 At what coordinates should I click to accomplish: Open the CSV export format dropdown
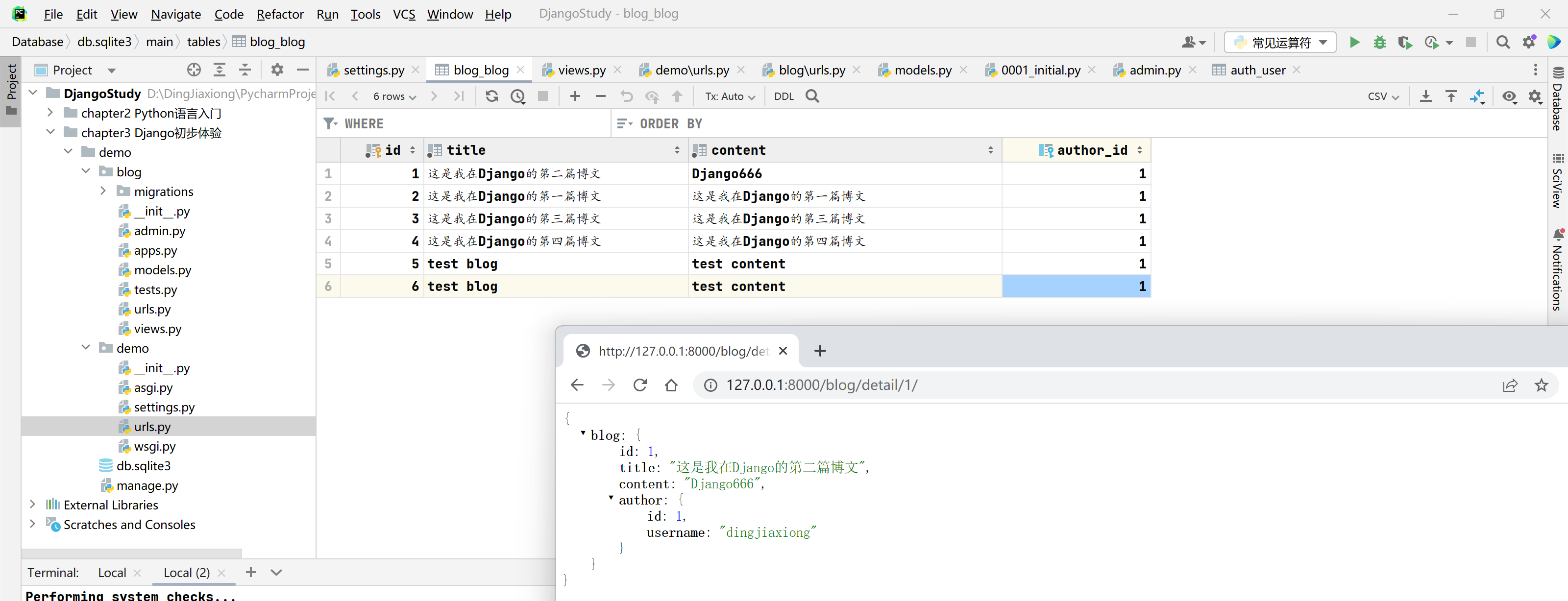point(1383,96)
